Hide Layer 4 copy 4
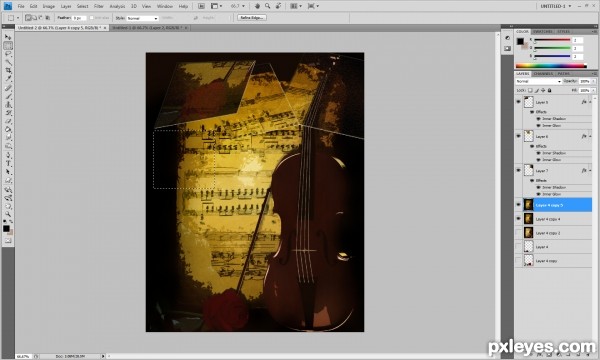This screenshot has width=600, height=360. [518, 219]
